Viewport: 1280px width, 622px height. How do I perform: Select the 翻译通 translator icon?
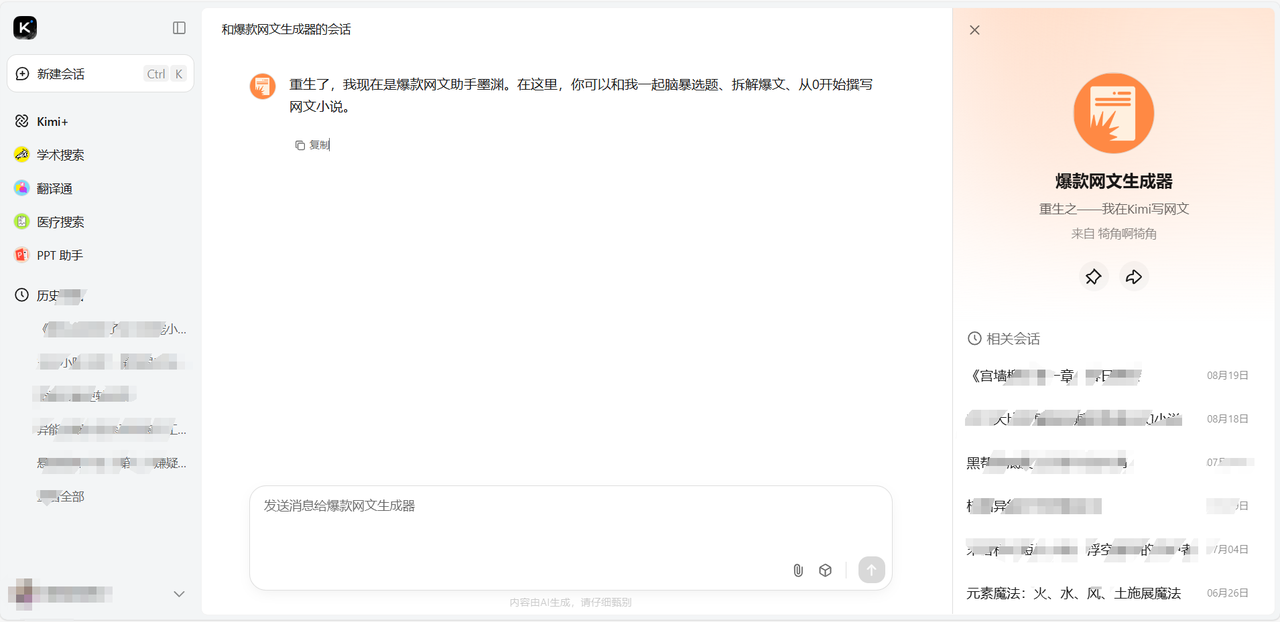(x=21, y=188)
